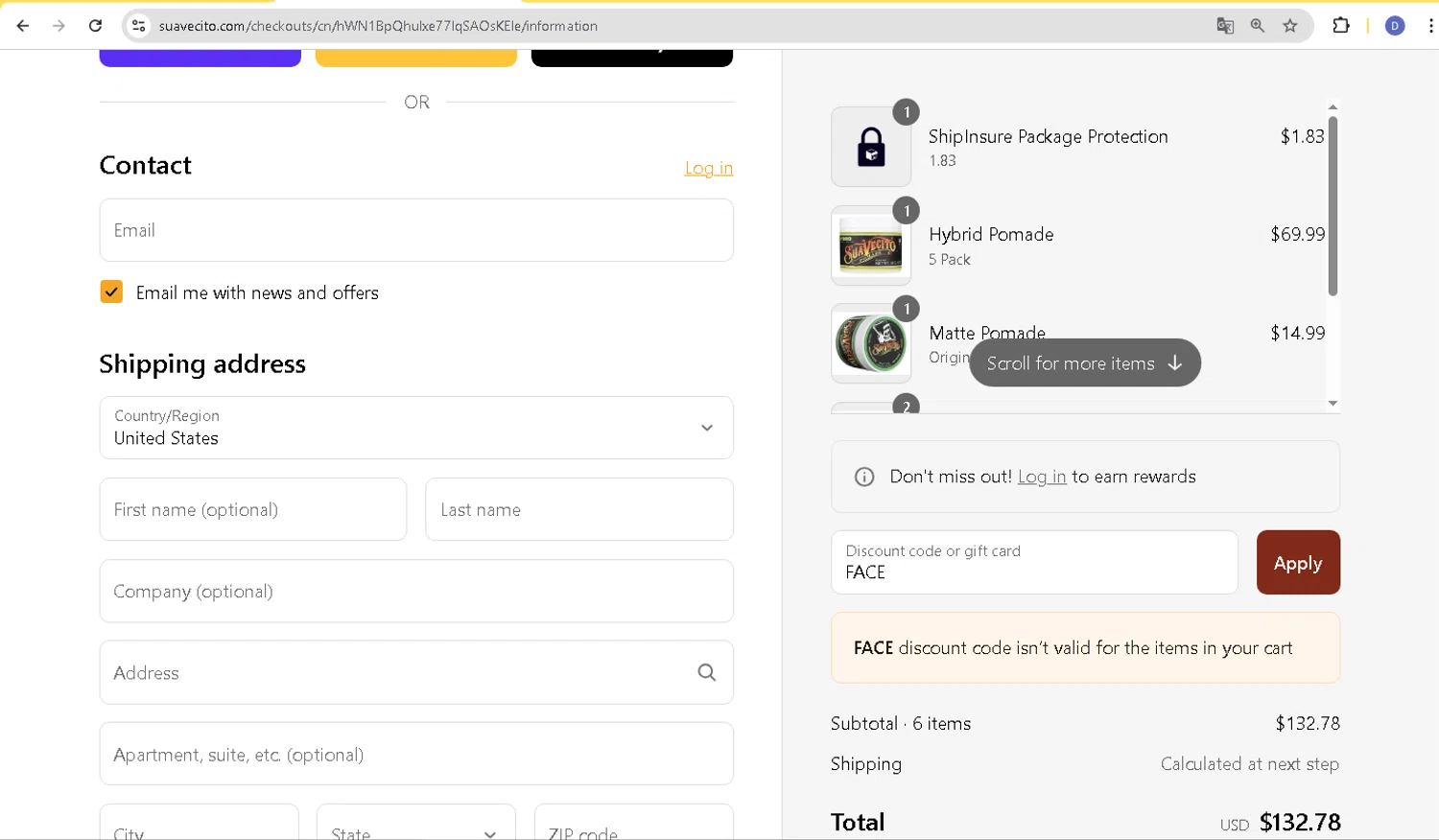1439x840 pixels.
Task: Click Scroll for more items pill
Action: pos(1085,363)
